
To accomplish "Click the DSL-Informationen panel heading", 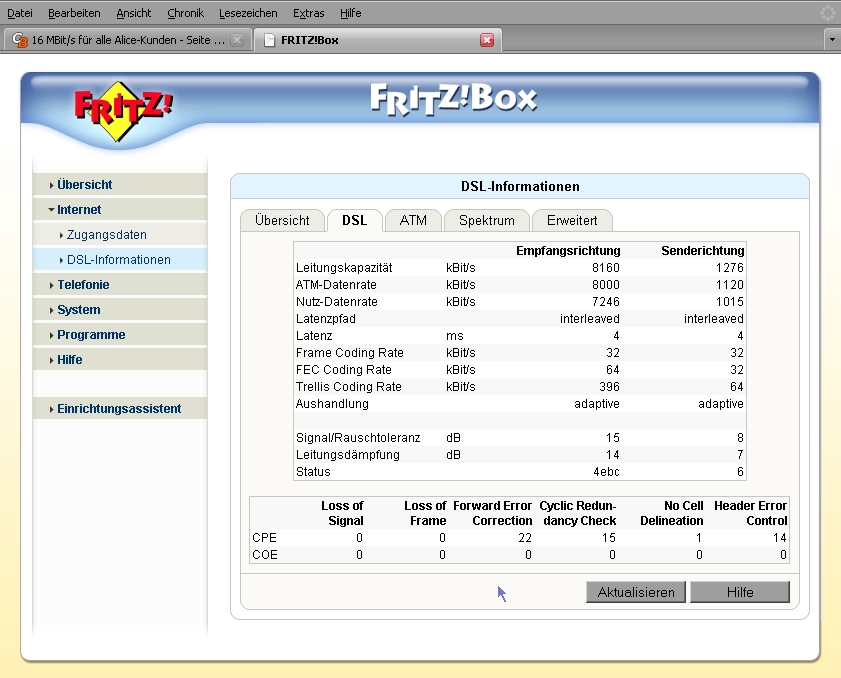I will [520, 186].
